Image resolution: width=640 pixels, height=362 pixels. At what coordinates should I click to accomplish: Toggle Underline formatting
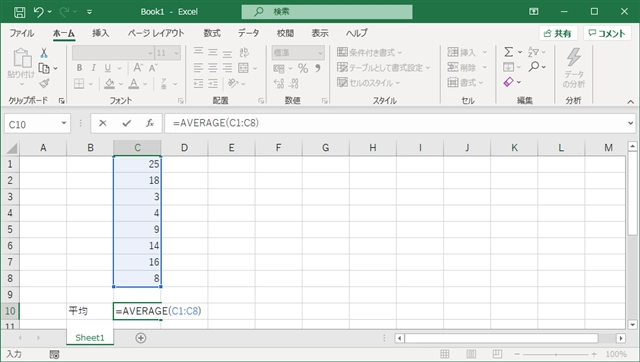[x=107, y=68]
